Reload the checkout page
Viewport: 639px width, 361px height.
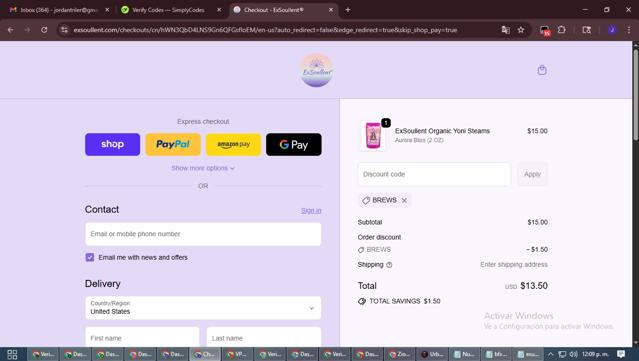(x=44, y=30)
